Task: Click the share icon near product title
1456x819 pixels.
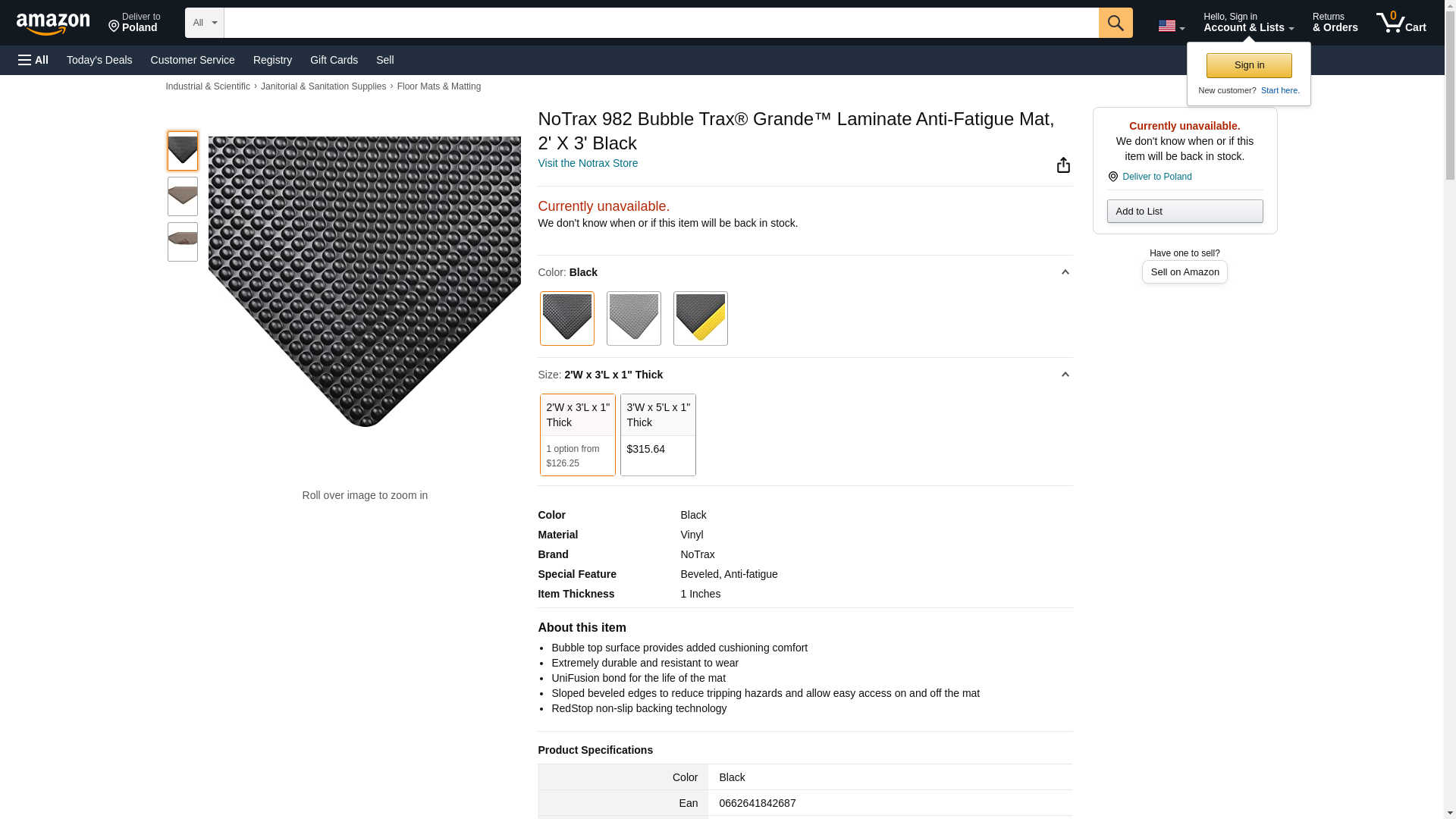Action: pyautogui.click(x=1063, y=165)
